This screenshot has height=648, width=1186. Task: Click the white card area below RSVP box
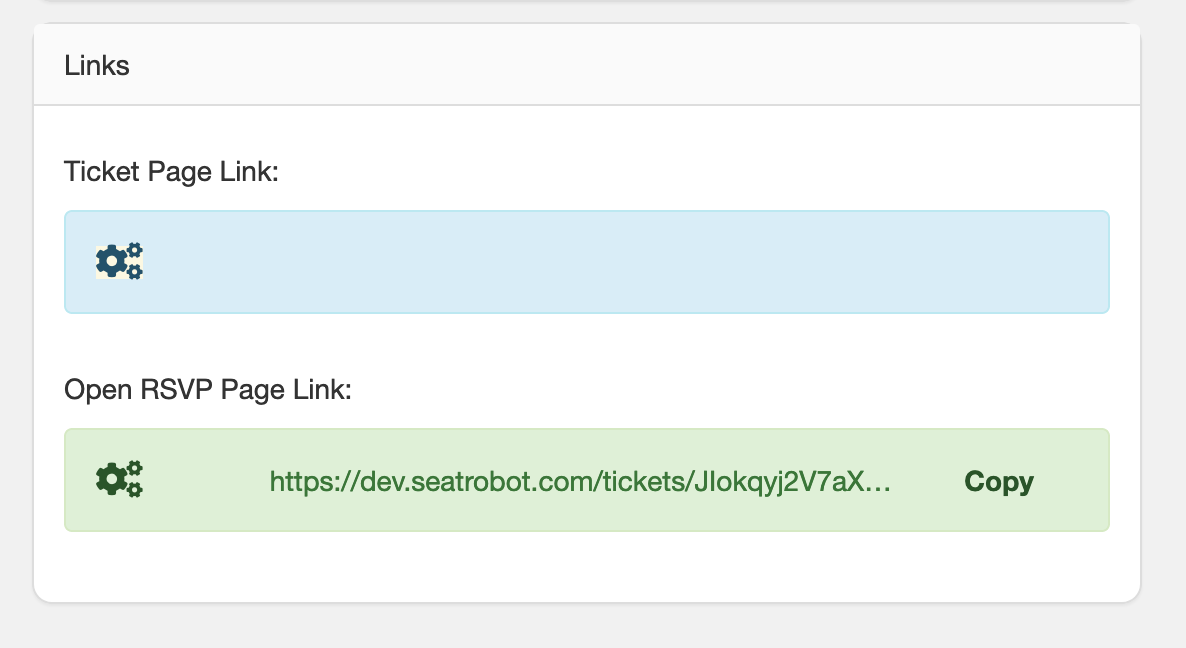click(x=587, y=566)
